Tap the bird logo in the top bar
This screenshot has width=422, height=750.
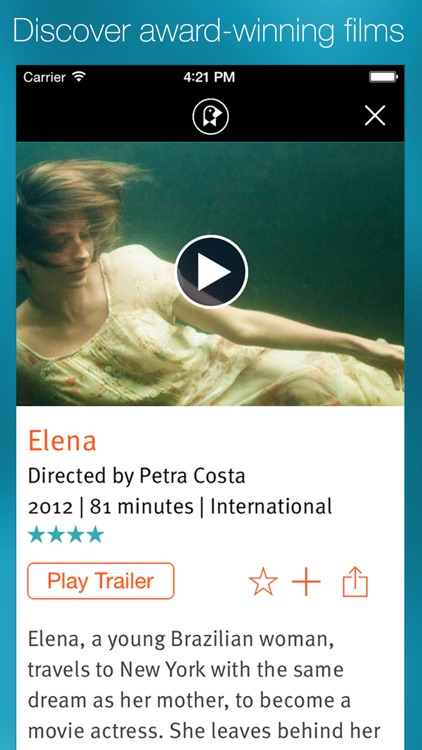[211, 116]
